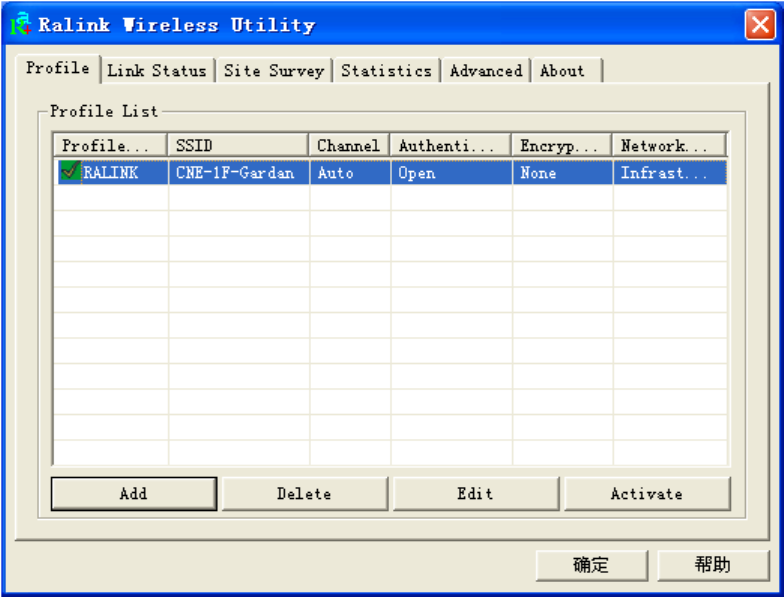Viewport: 784px width, 597px height.
Task: Click the None encryption cell
Action: coord(563,172)
